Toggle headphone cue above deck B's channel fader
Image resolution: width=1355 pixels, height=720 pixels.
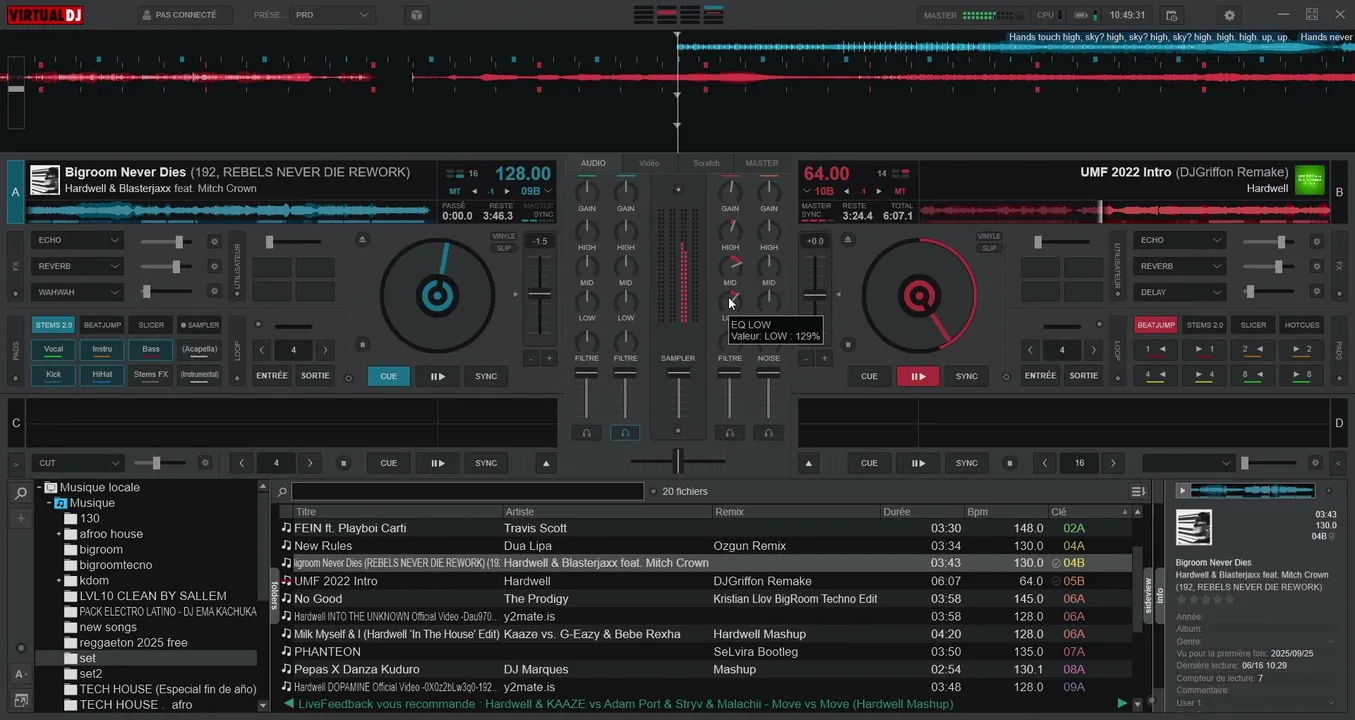point(730,432)
